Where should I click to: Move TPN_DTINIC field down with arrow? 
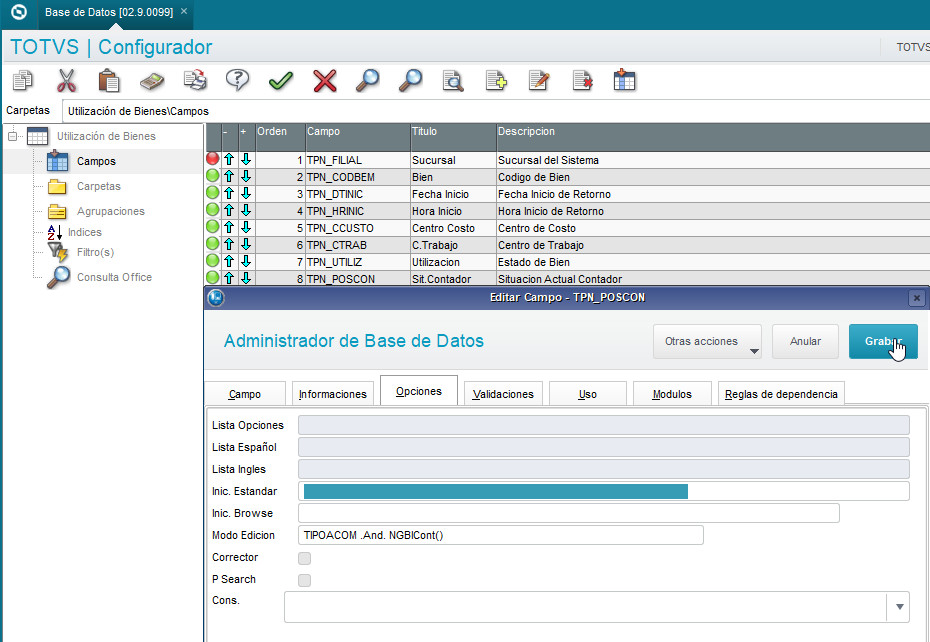click(x=246, y=193)
